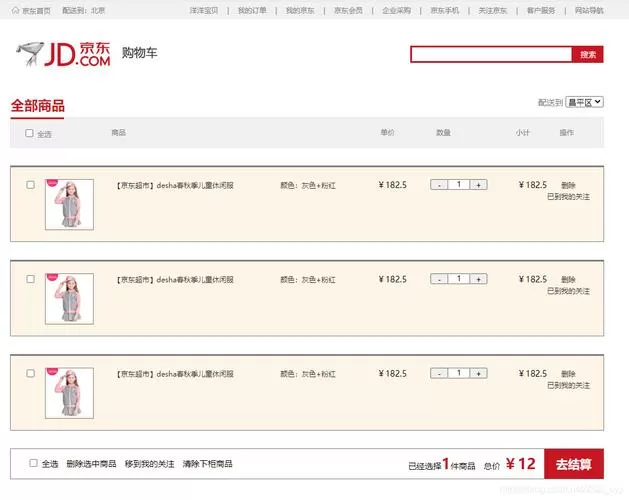The width and height of the screenshot is (629, 500).
Task: Toggle the 全选 checkbox in the table header
Action: [x=29, y=133]
